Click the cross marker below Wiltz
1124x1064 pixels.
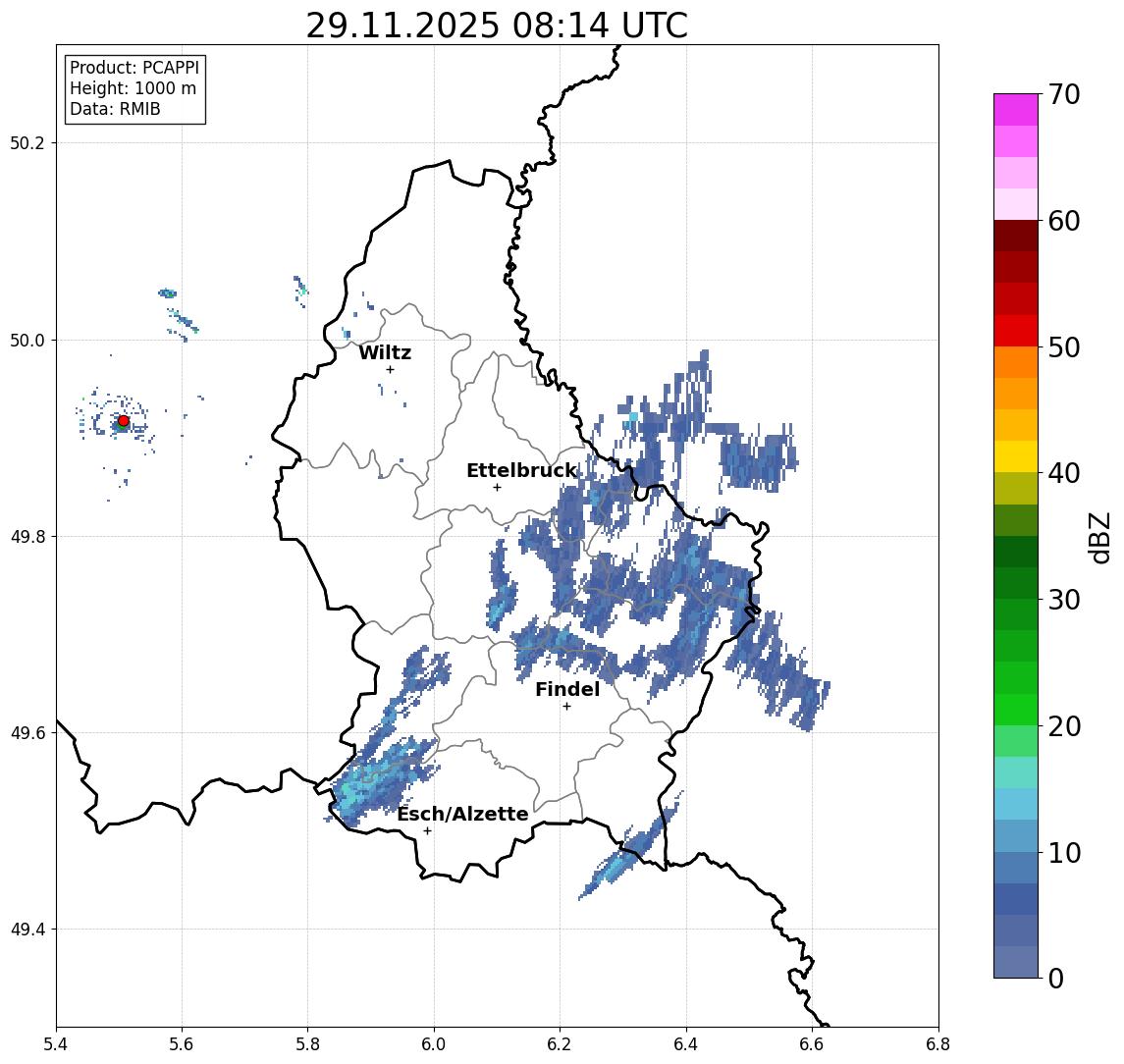click(390, 369)
